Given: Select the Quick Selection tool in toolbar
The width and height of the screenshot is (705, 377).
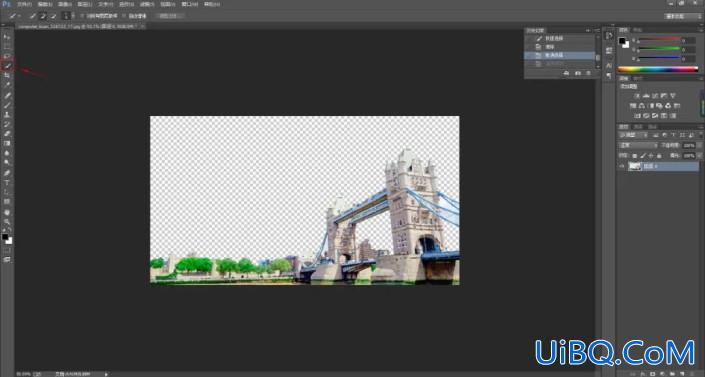Looking at the screenshot, I should [7, 66].
